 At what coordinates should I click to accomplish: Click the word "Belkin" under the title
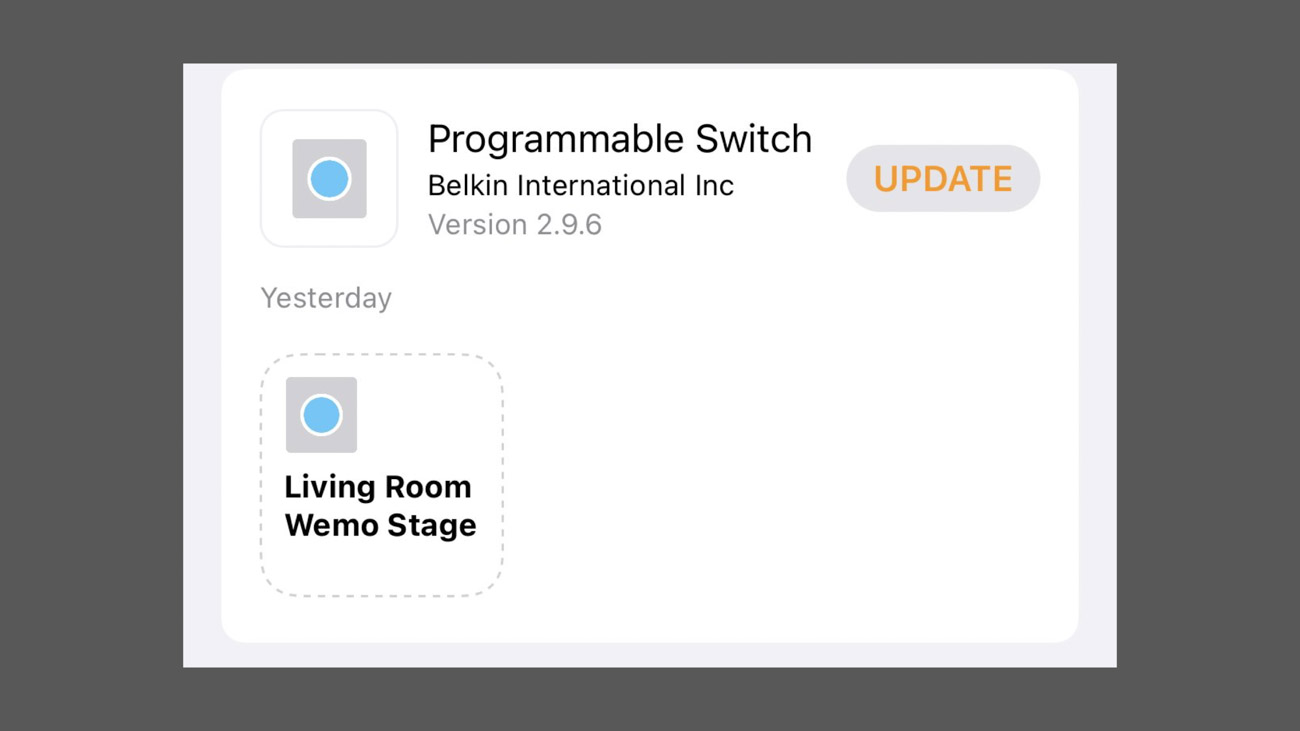(469, 186)
